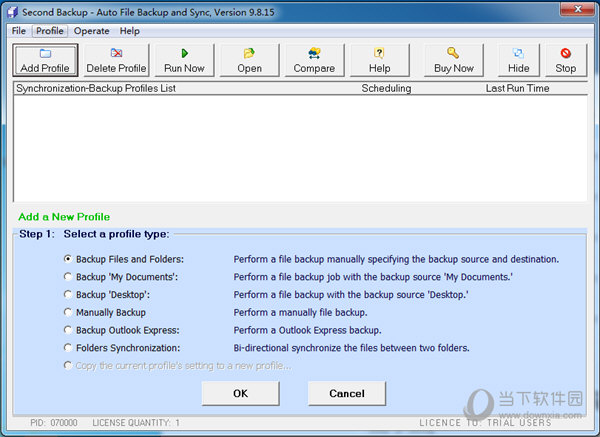Choose Backup Outlook Express option
The image size is (600, 437).
[121, 330]
